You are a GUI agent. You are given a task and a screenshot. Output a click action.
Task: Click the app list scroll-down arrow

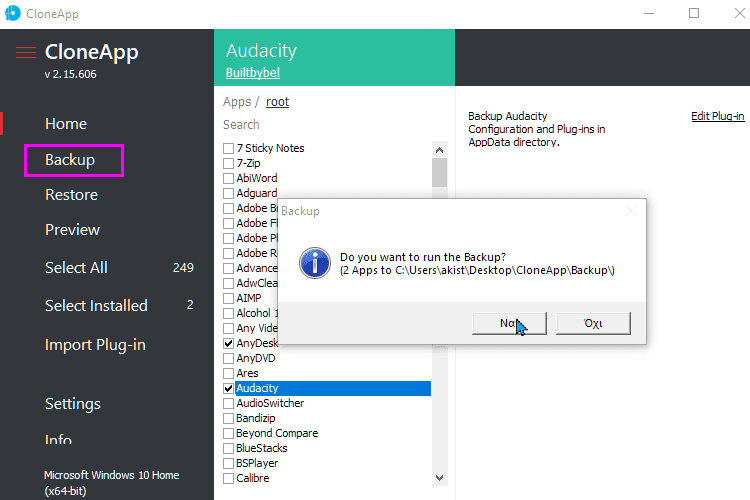tap(440, 478)
